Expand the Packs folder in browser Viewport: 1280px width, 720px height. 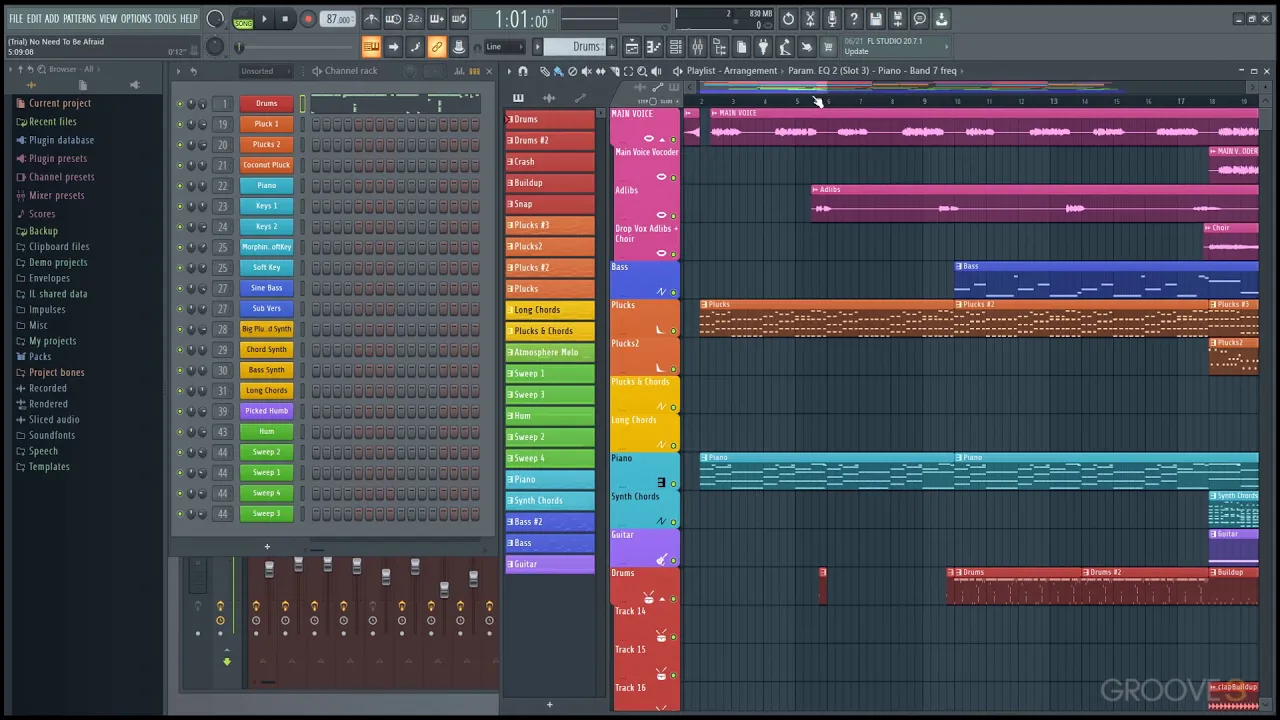(40, 357)
